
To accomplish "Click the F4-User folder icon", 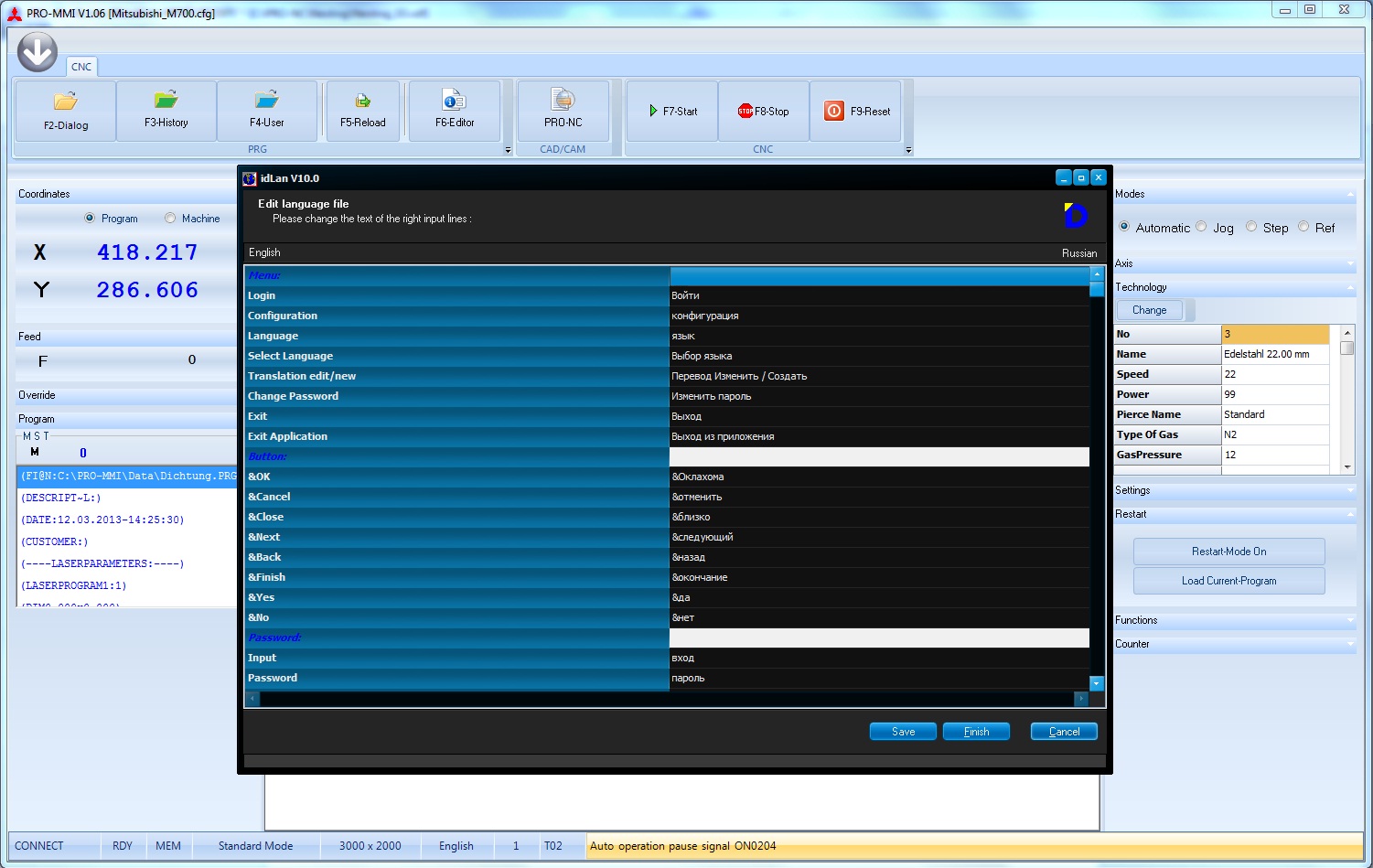I will coord(267,100).
